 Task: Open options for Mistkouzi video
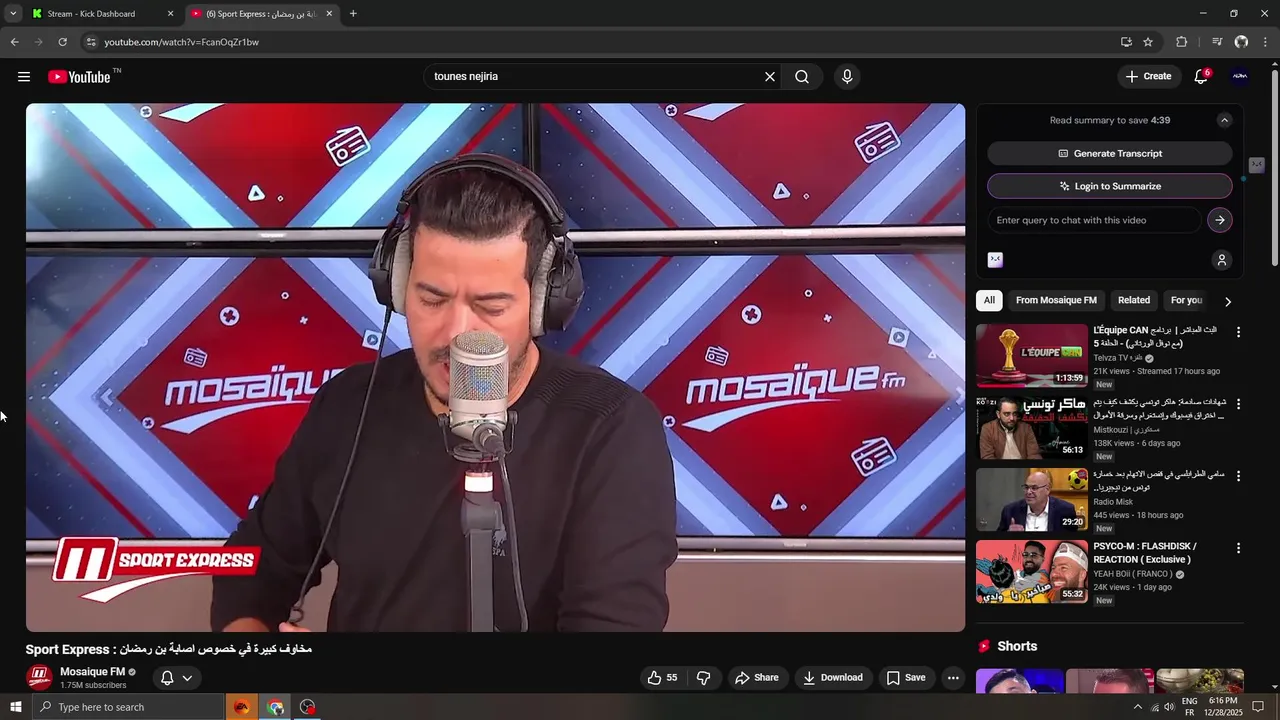(1238, 404)
